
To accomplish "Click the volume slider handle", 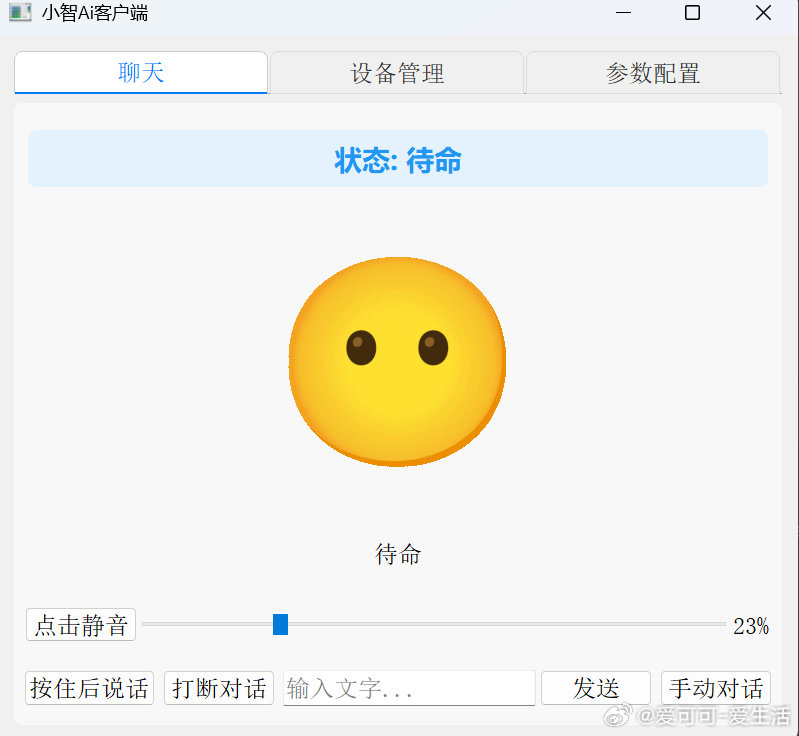I will [x=280, y=624].
